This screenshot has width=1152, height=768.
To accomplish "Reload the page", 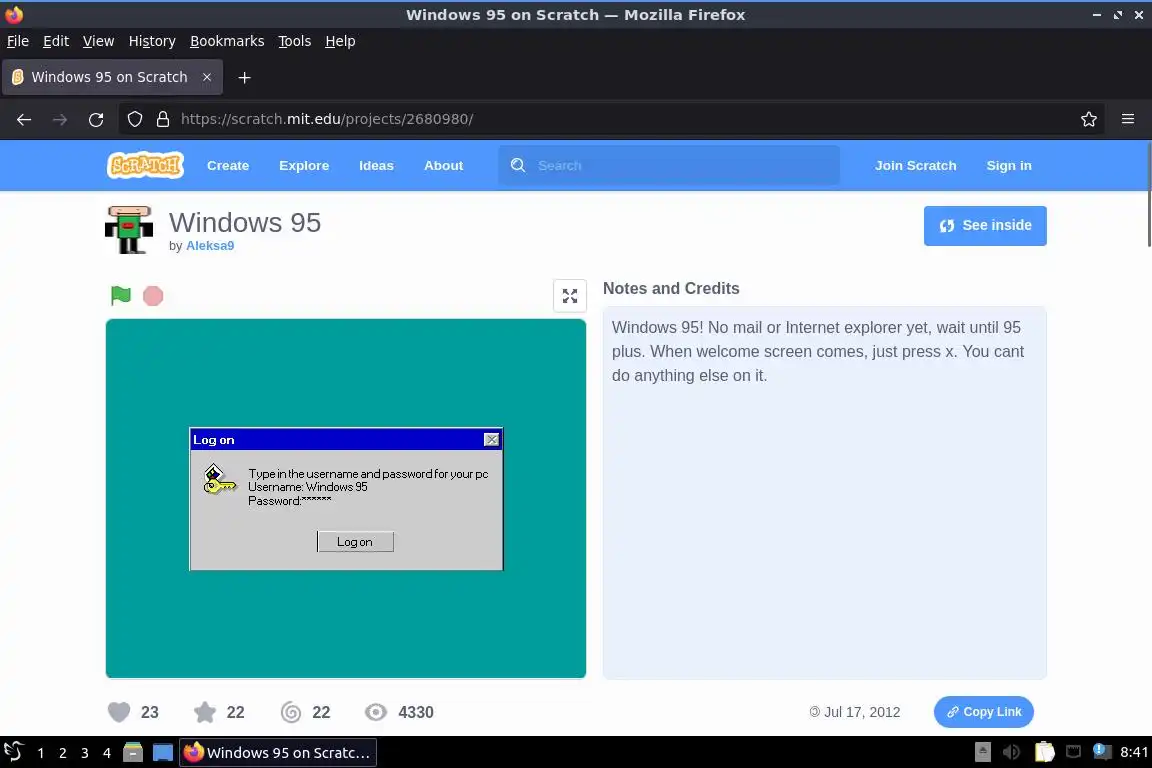I will [x=96, y=119].
